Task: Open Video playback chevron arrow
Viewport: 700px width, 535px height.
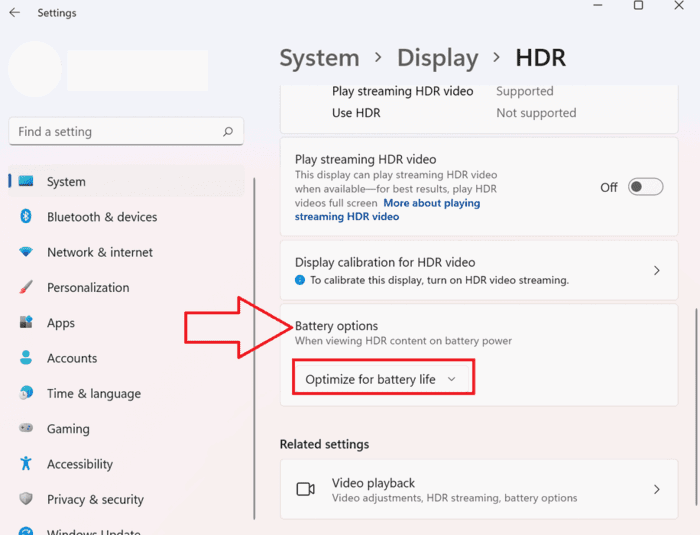Action: click(656, 489)
